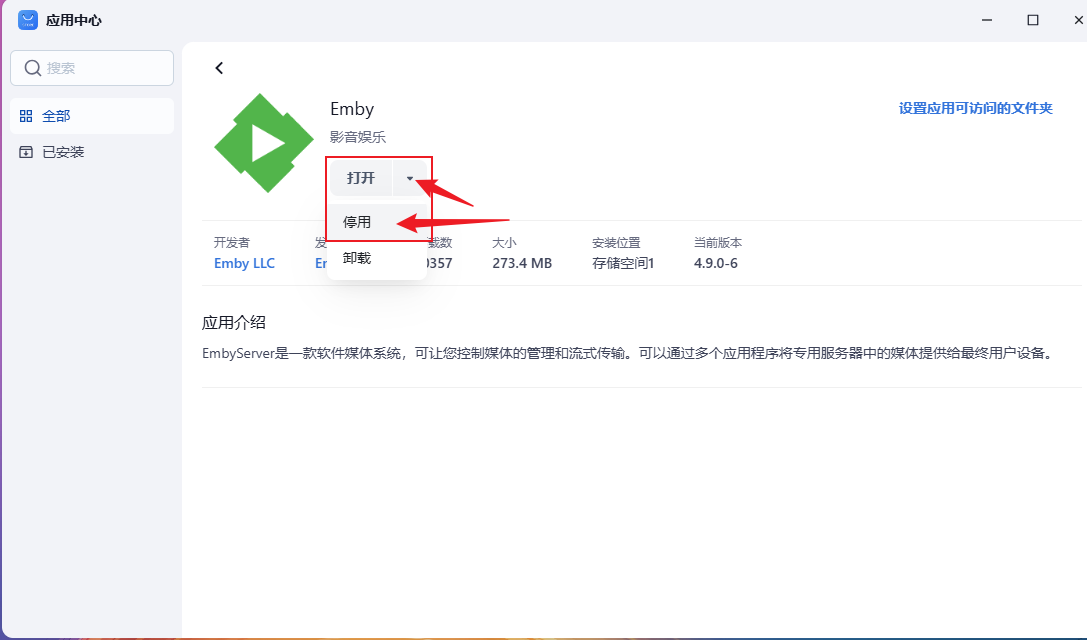Select the 全部 category in sidebar
The width and height of the screenshot is (1087, 640).
[92, 116]
